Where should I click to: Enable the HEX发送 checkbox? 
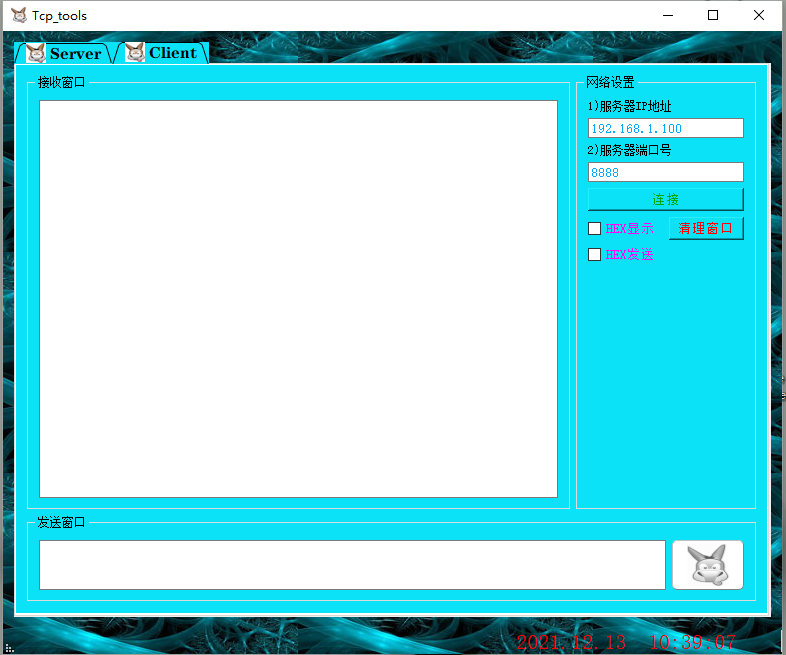coord(595,255)
